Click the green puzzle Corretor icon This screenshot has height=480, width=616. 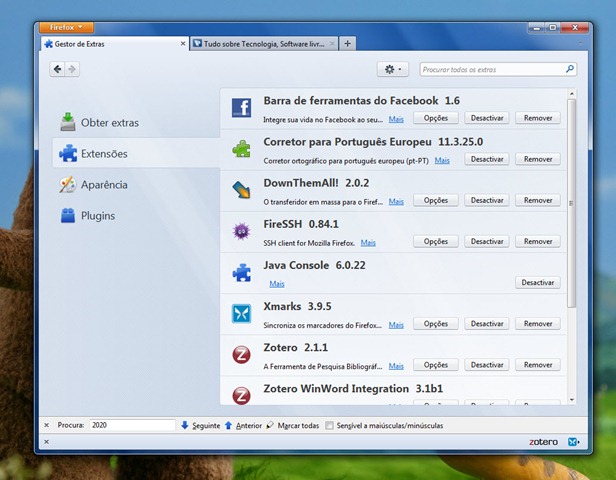(x=241, y=149)
